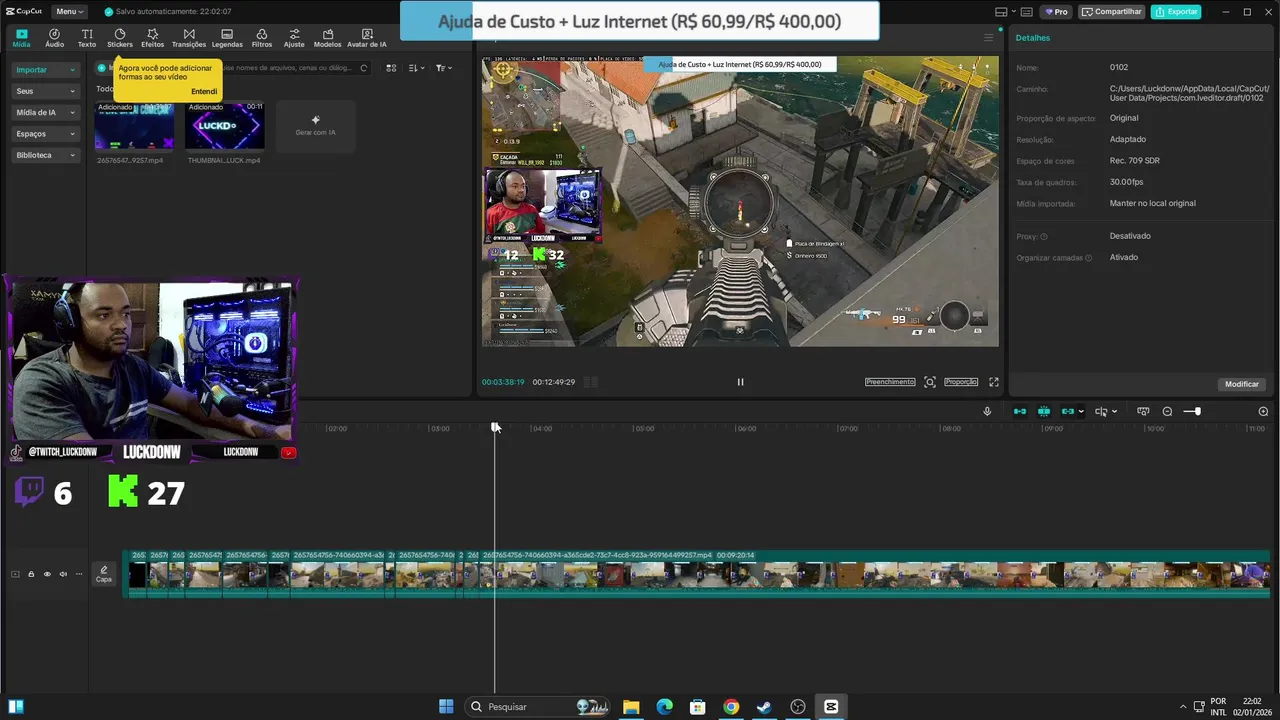Open the Modelos panel
The width and height of the screenshot is (1280, 720).
[327, 38]
